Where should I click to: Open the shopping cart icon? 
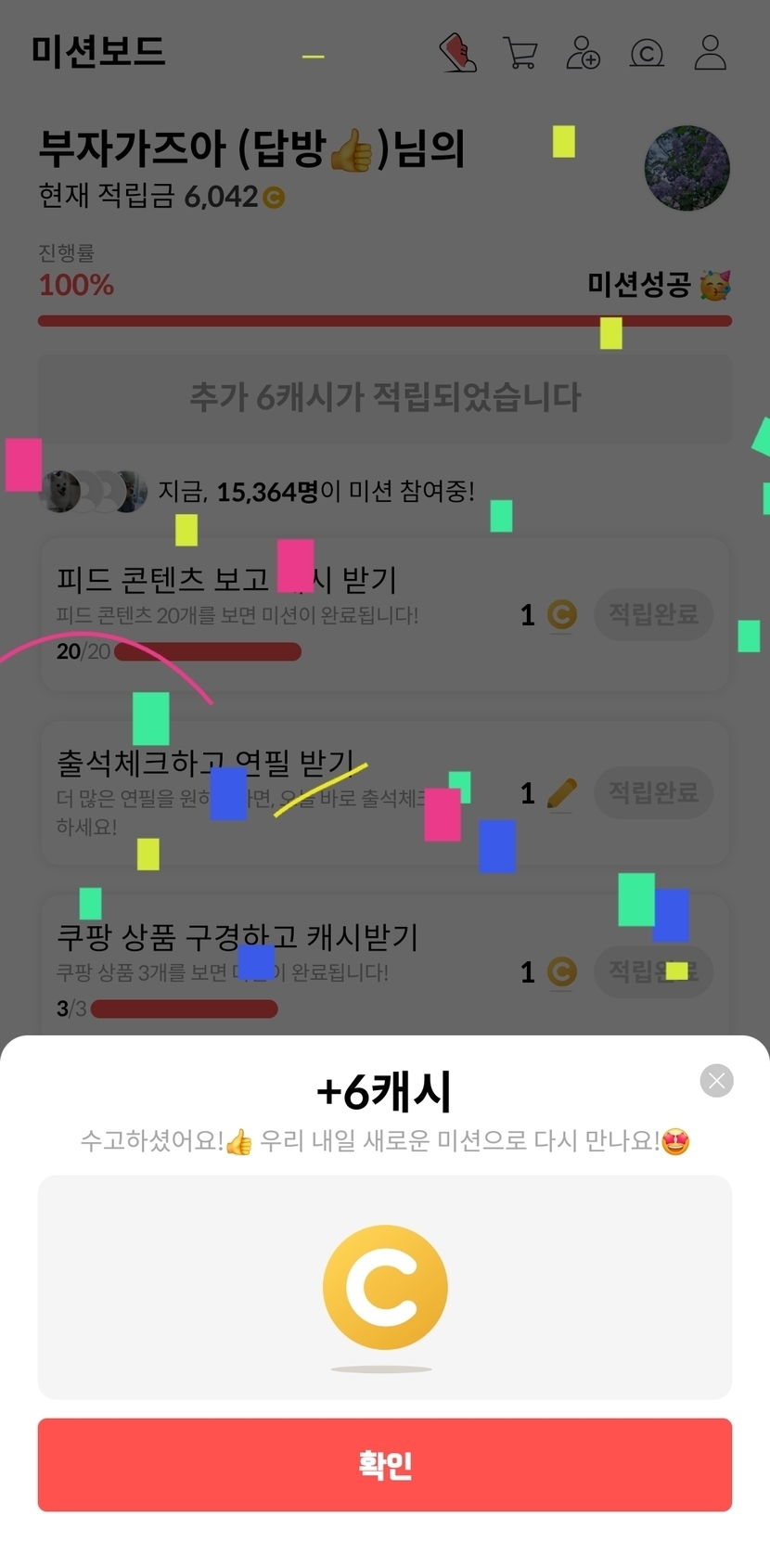[x=520, y=53]
